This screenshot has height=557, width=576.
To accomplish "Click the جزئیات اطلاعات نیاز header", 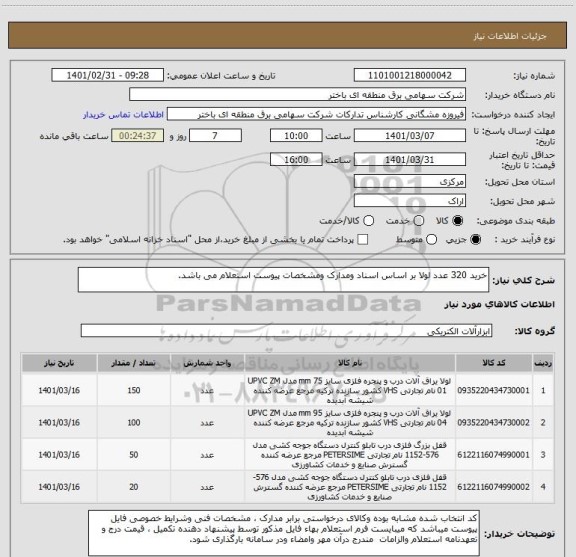I will click(x=510, y=36).
